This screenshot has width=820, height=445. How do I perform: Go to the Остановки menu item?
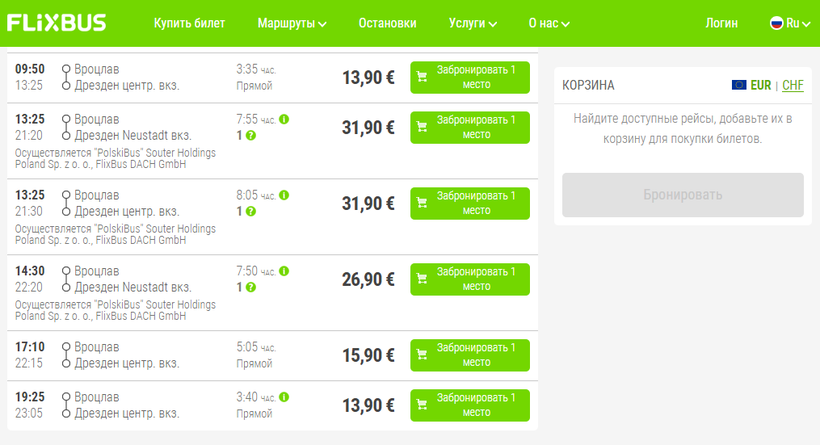coord(387,23)
